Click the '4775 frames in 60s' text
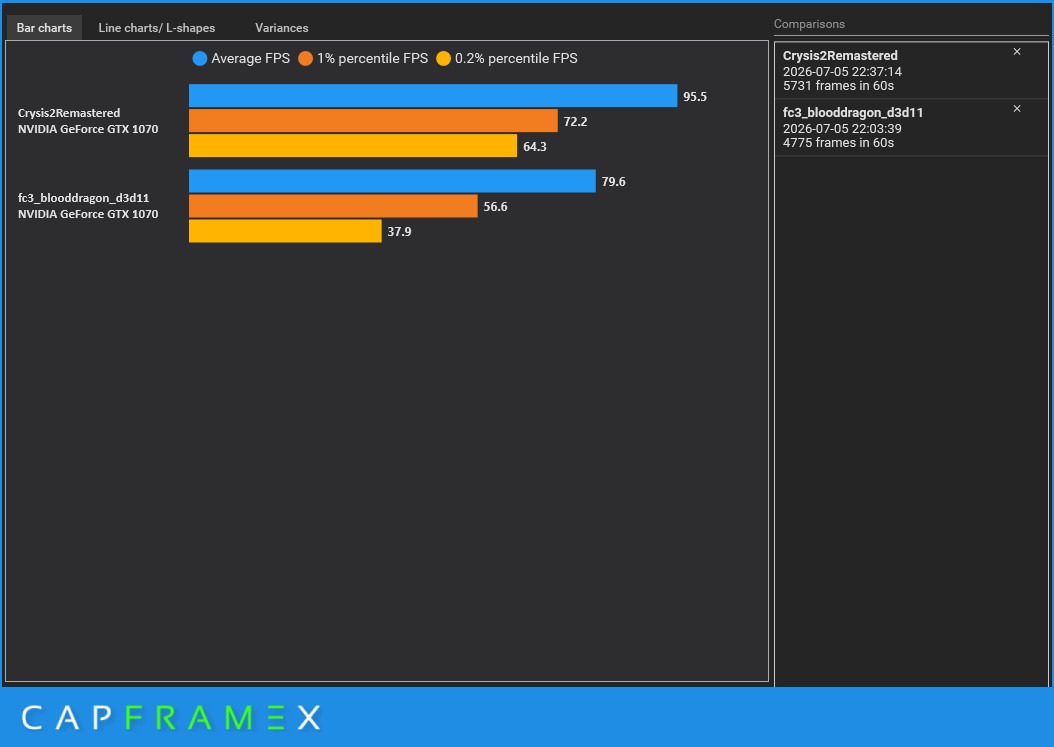Viewport: 1054px width, 747px height. pos(838,143)
